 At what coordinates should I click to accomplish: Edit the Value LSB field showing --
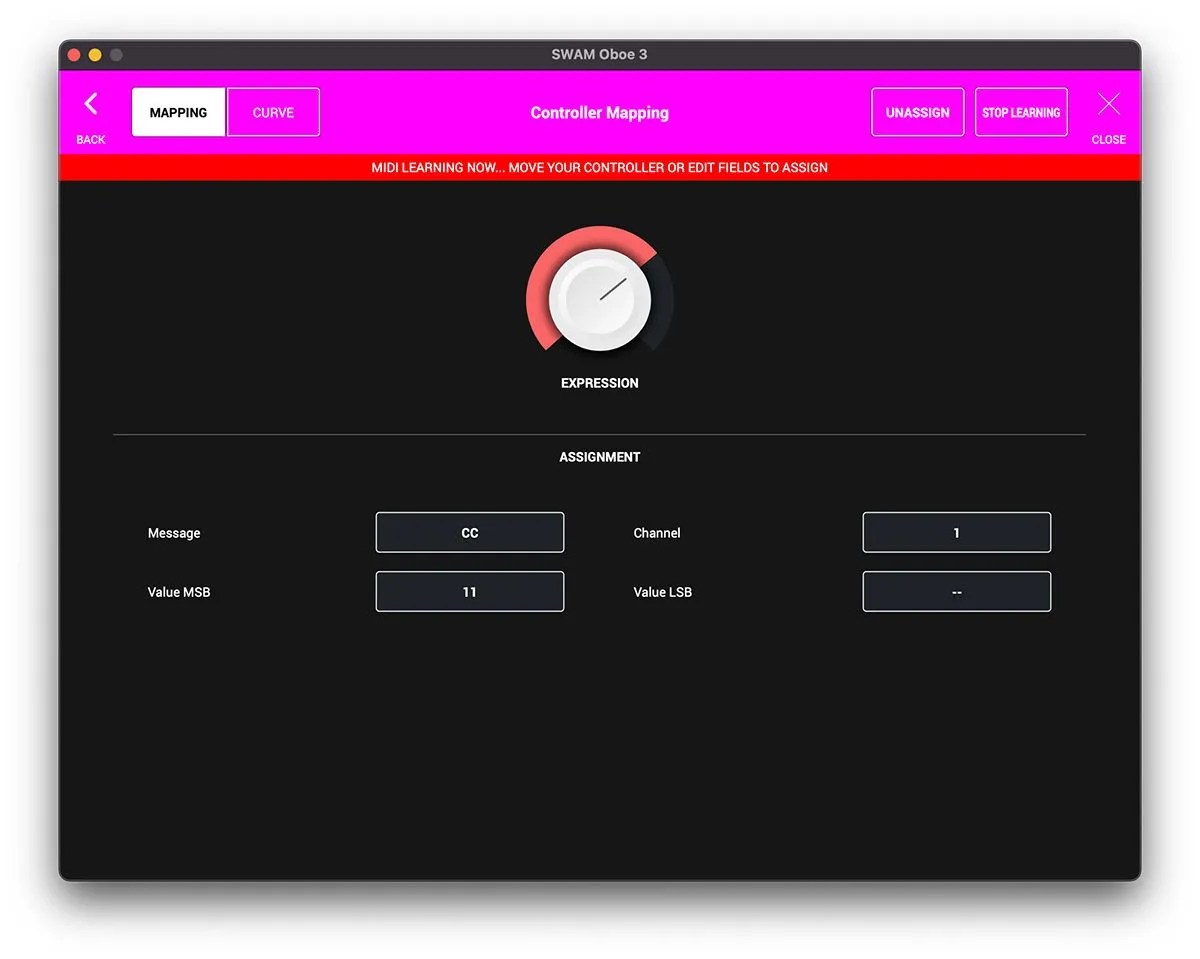(957, 591)
